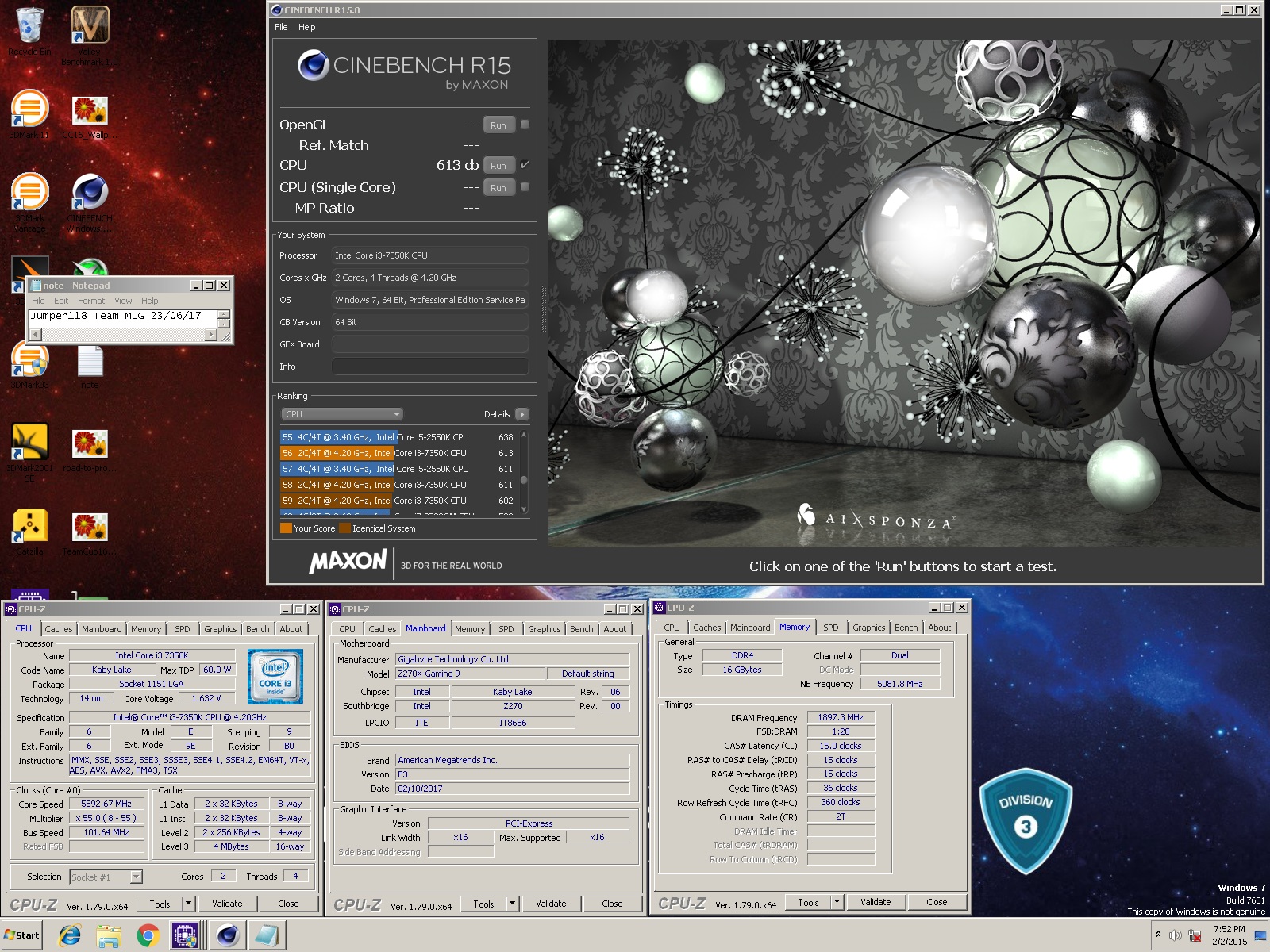The height and width of the screenshot is (952, 1270).
Task: Click the Intel Core i3 logo in CPU-Z
Action: [x=275, y=677]
